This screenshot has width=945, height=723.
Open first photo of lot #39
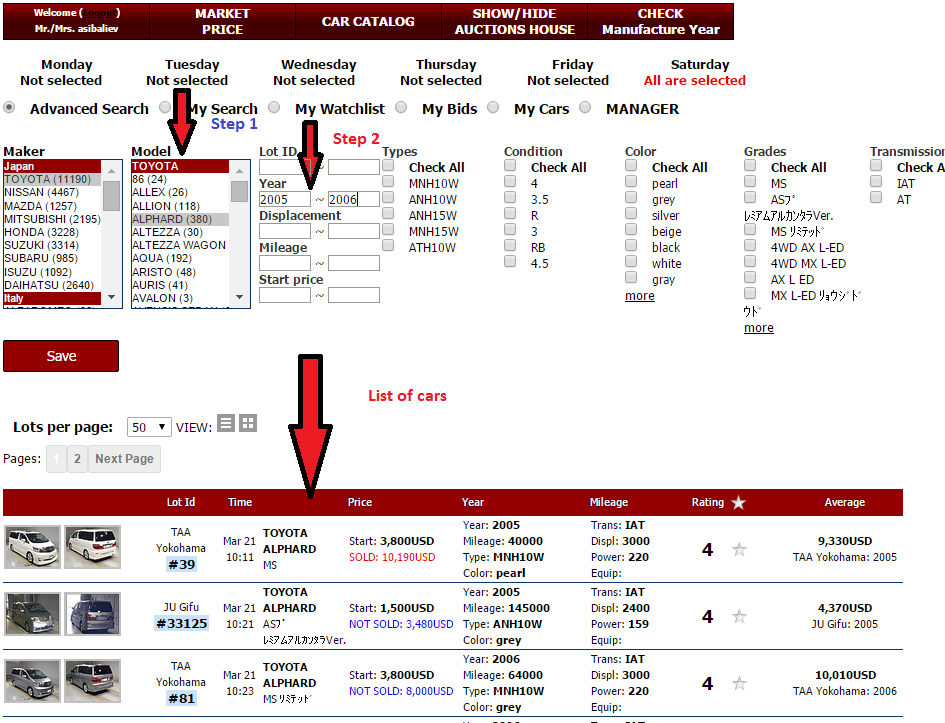32,547
